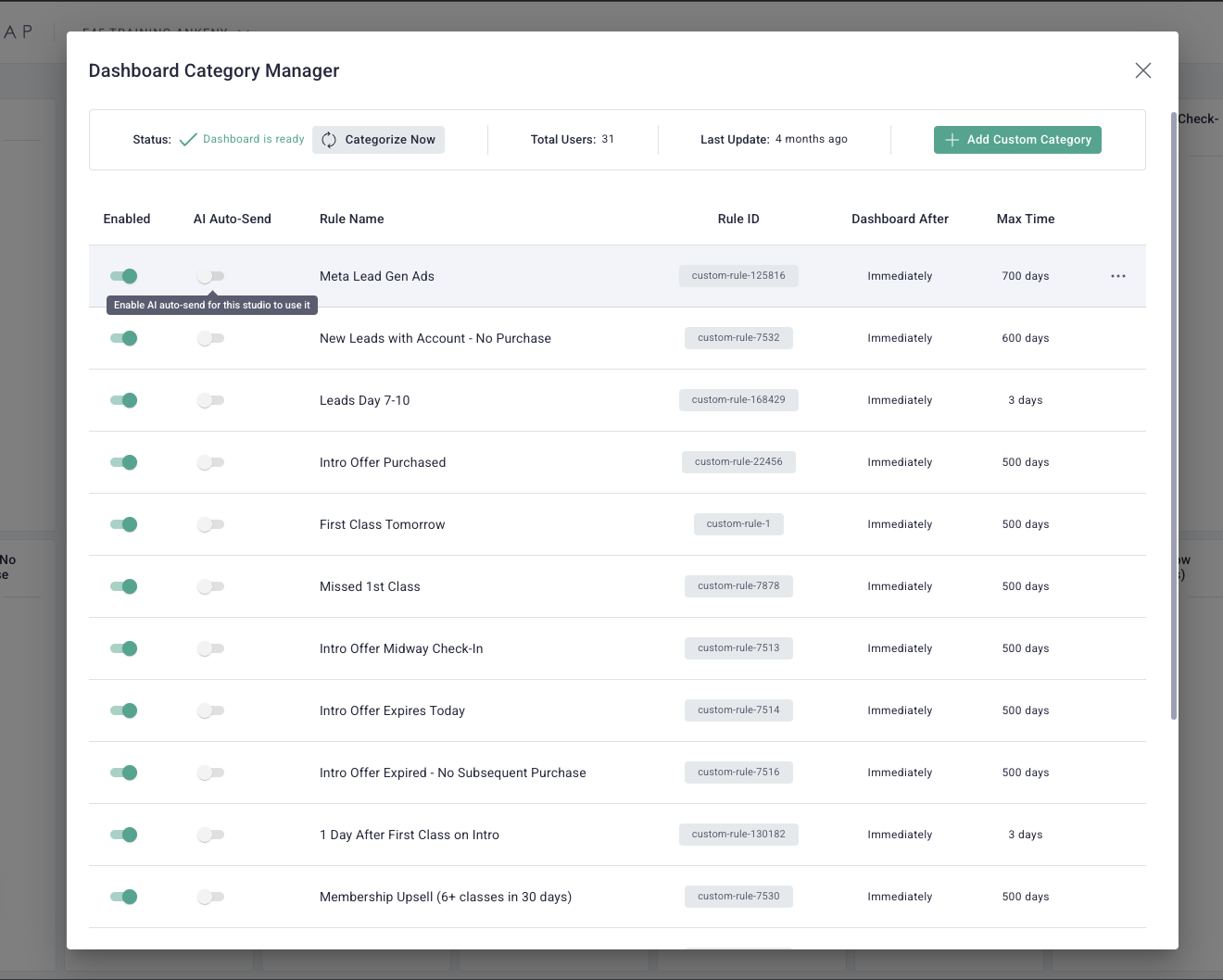Viewport: 1223px width, 980px height.
Task: Click the green checkmark status icon
Action: click(188, 140)
